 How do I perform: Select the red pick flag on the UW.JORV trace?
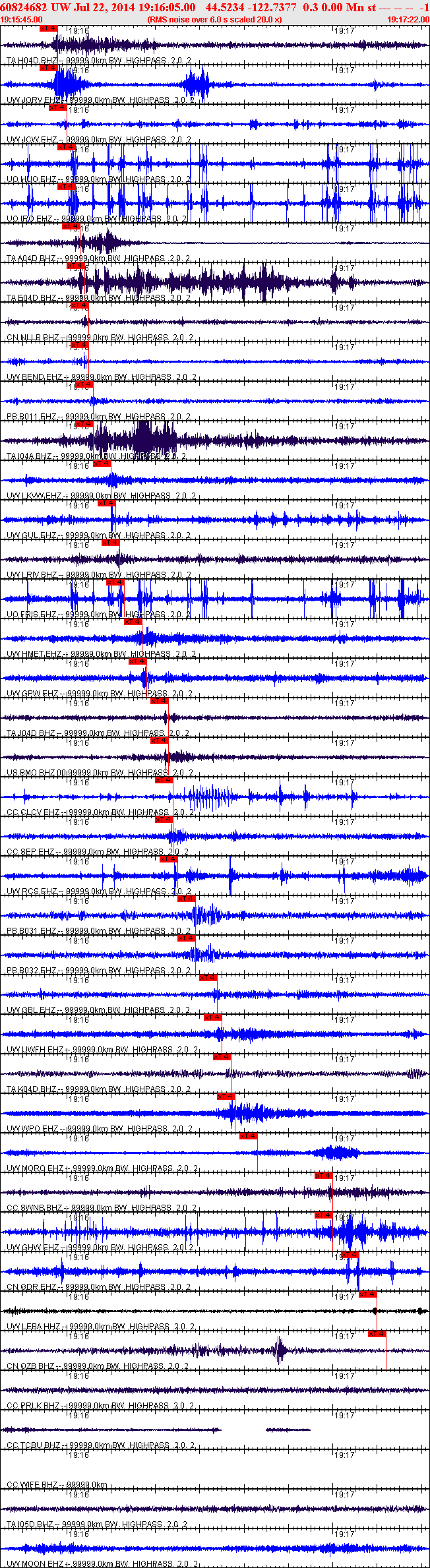coord(48,68)
